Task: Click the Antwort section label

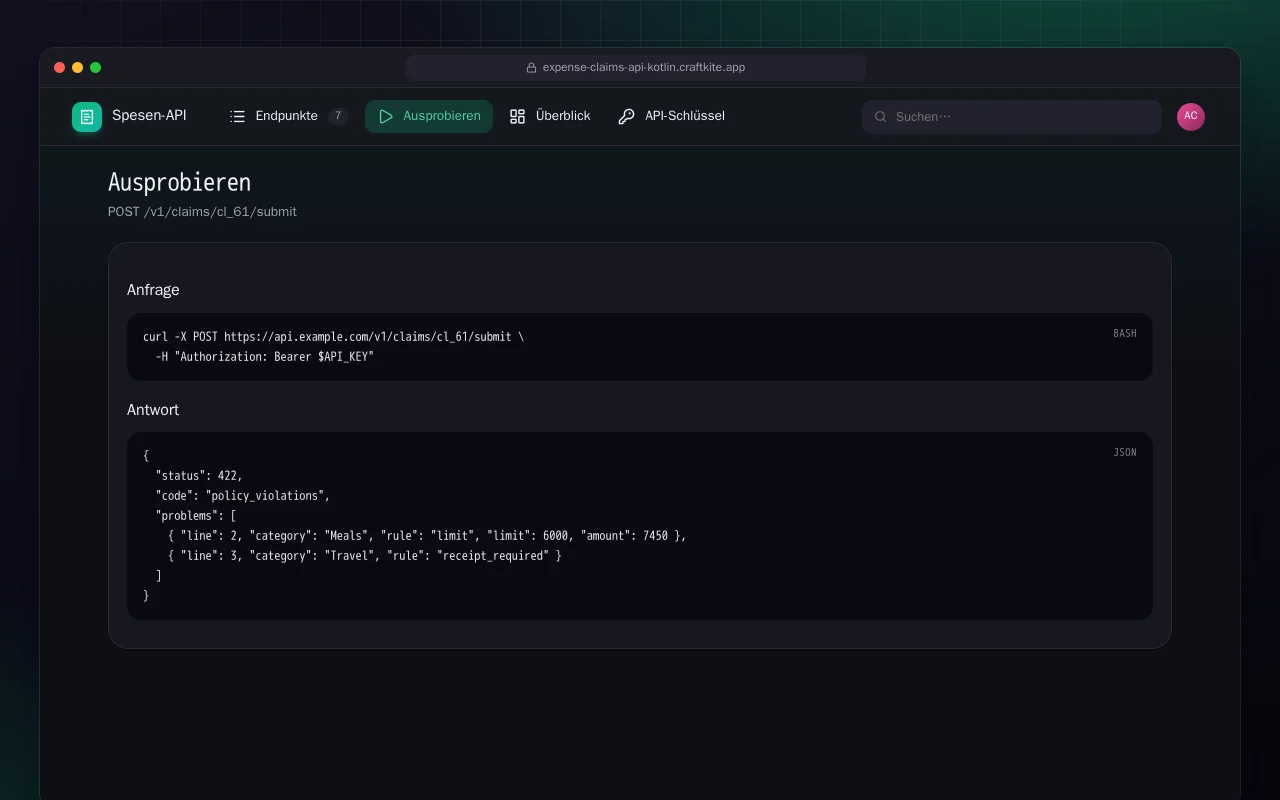Action: 153,410
